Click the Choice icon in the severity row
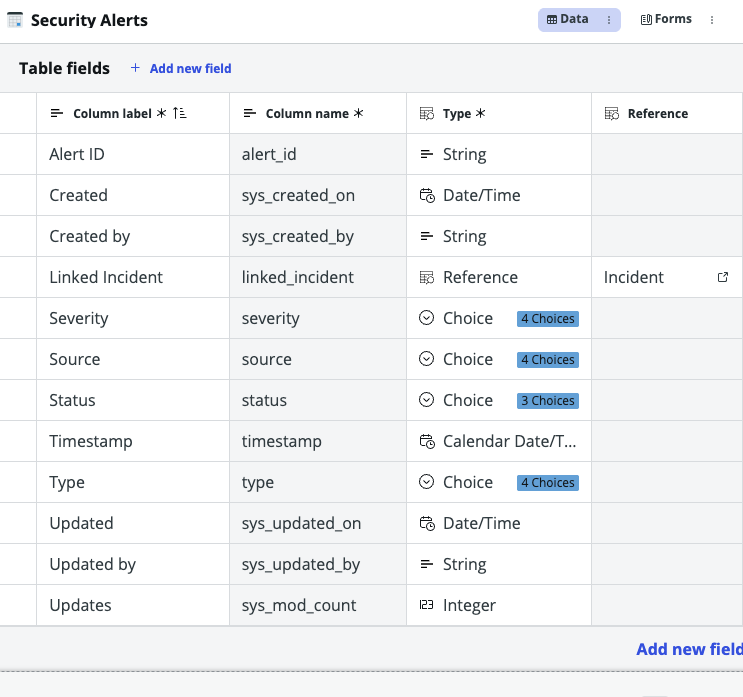Viewport: 743px width, 697px height. click(x=426, y=318)
